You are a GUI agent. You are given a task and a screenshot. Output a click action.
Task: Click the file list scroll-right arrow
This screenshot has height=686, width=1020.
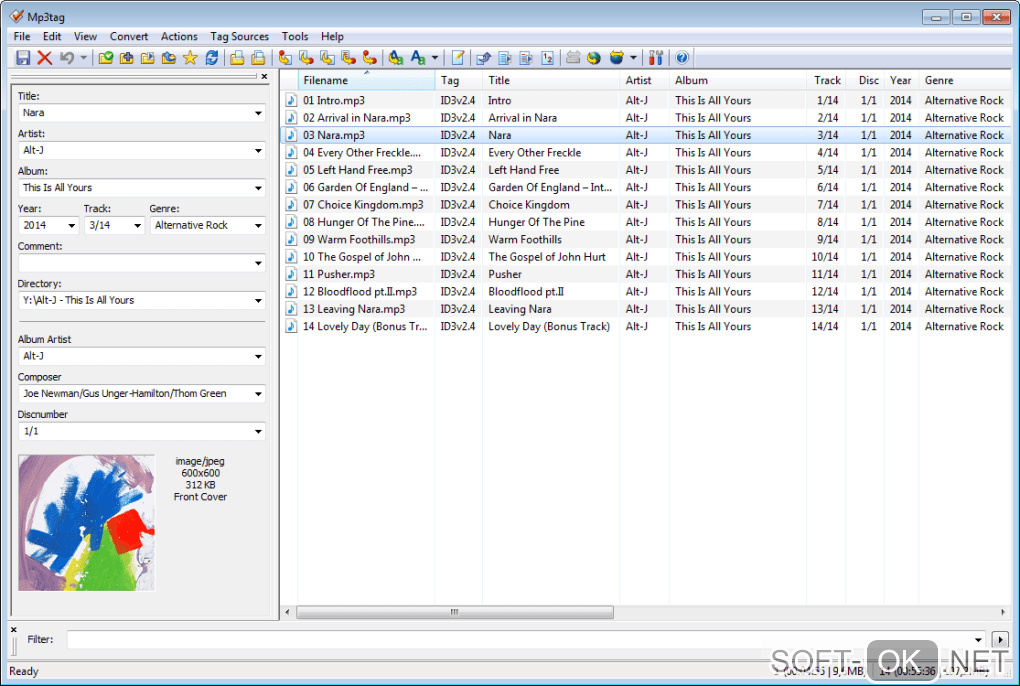[x=1002, y=612]
